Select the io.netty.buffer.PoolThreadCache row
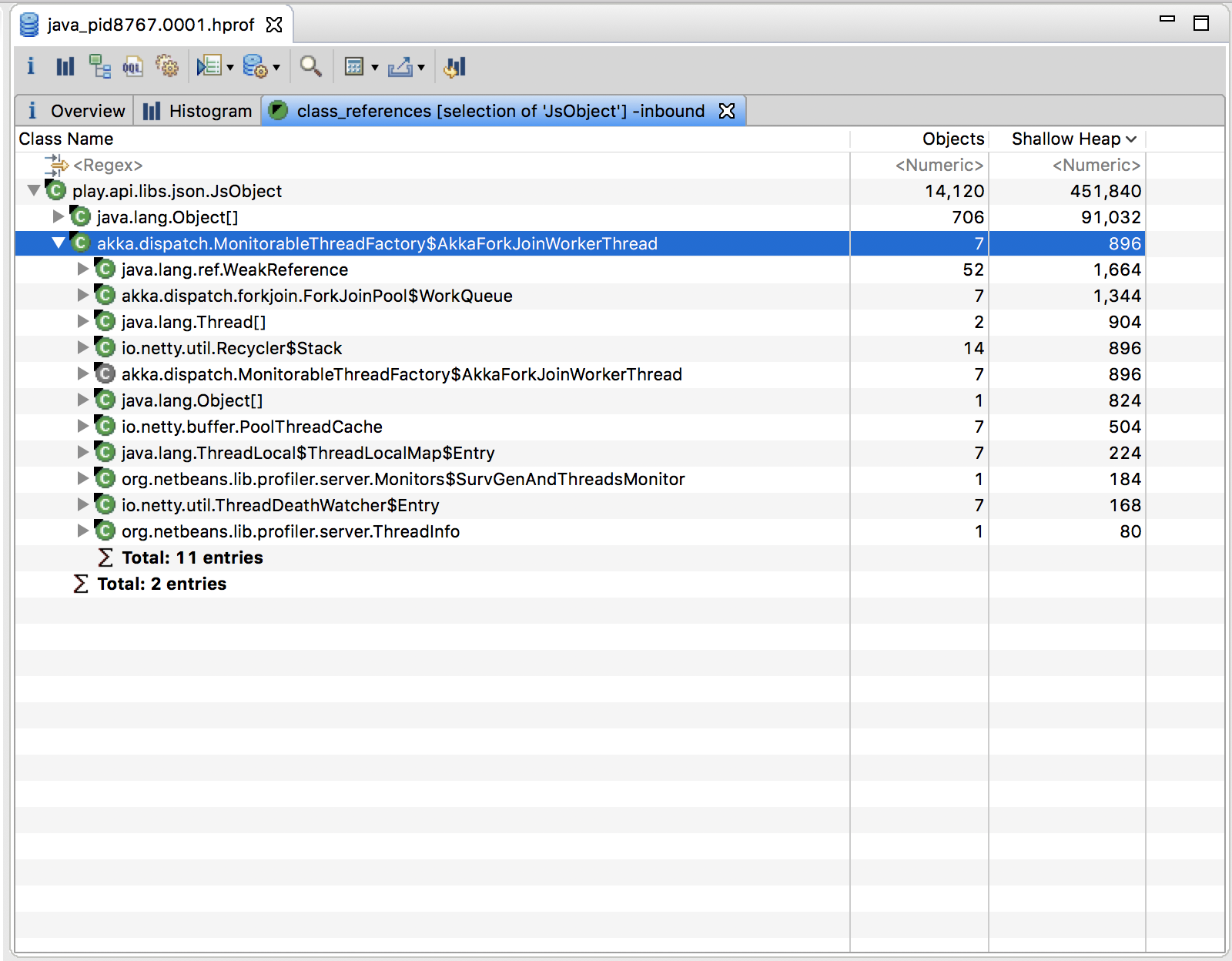Image resolution: width=1232 pixels, height=961 pixels. point(580,427)
